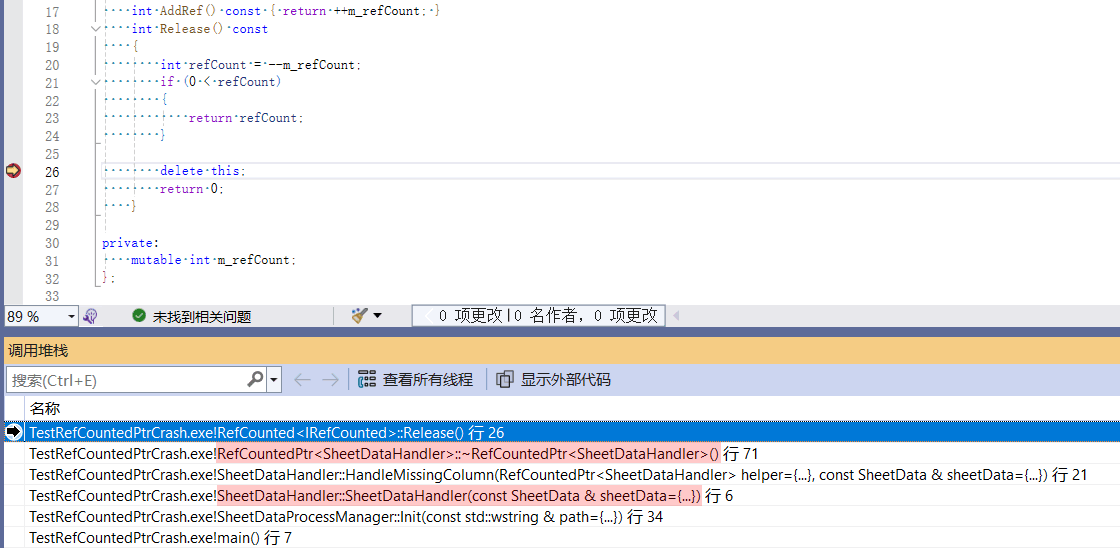Open the code cleanup broom icon
This screenshot has height=548, width=1120.
click(359, 316)
